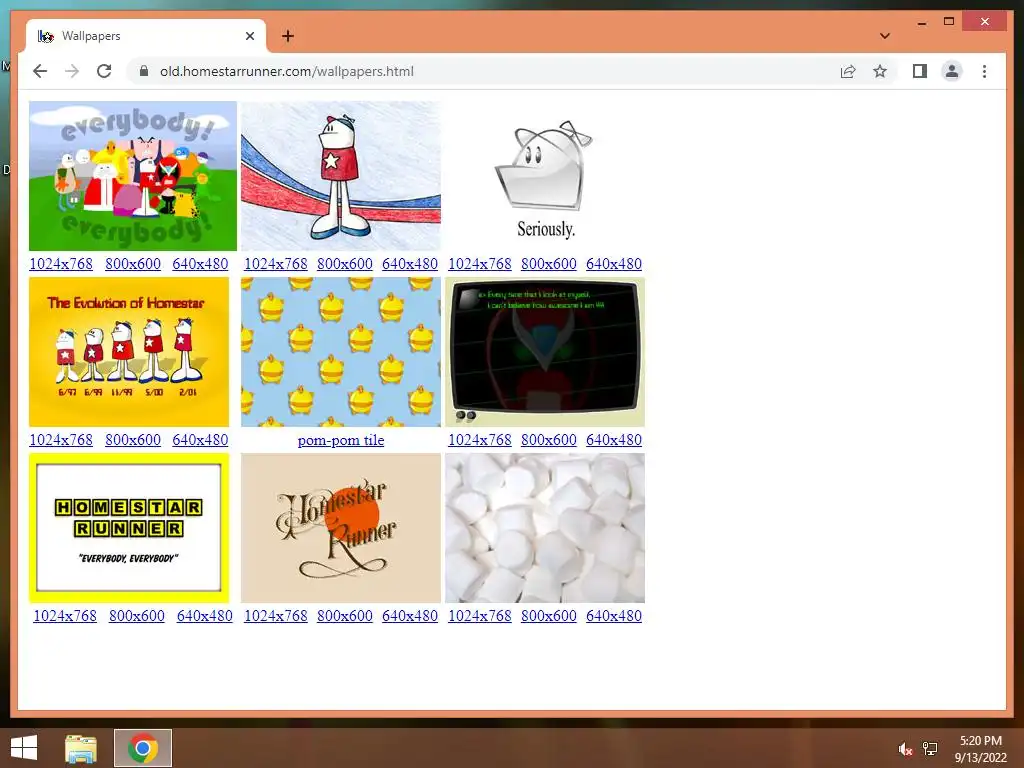Image resolution: width=1024 pixels, height=768 pixels.
Task: Open 640x480 link under marshmallows wallpaper
Action: point(614,616)
